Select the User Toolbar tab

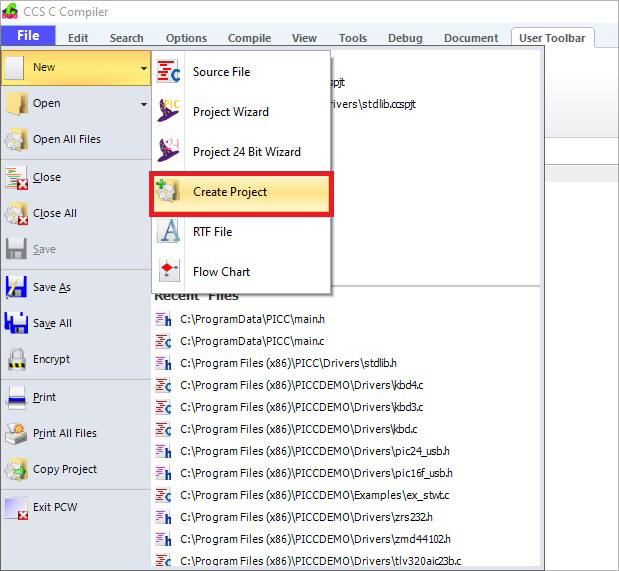pos(552,38)
